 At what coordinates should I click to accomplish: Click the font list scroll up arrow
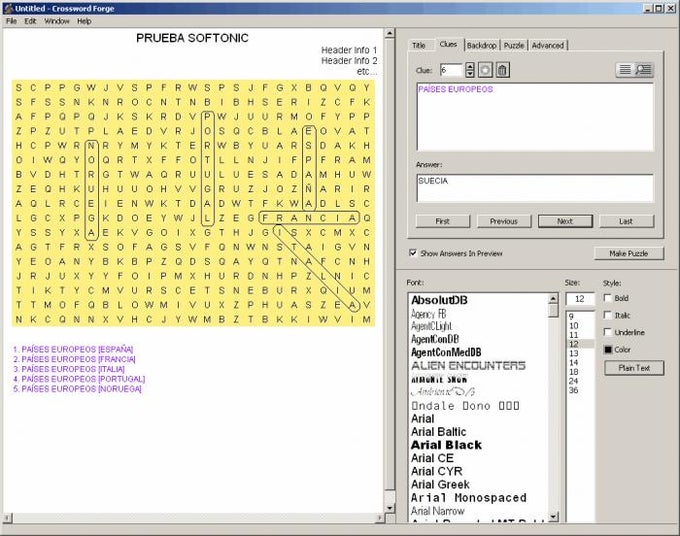click(x=553, y=298)
